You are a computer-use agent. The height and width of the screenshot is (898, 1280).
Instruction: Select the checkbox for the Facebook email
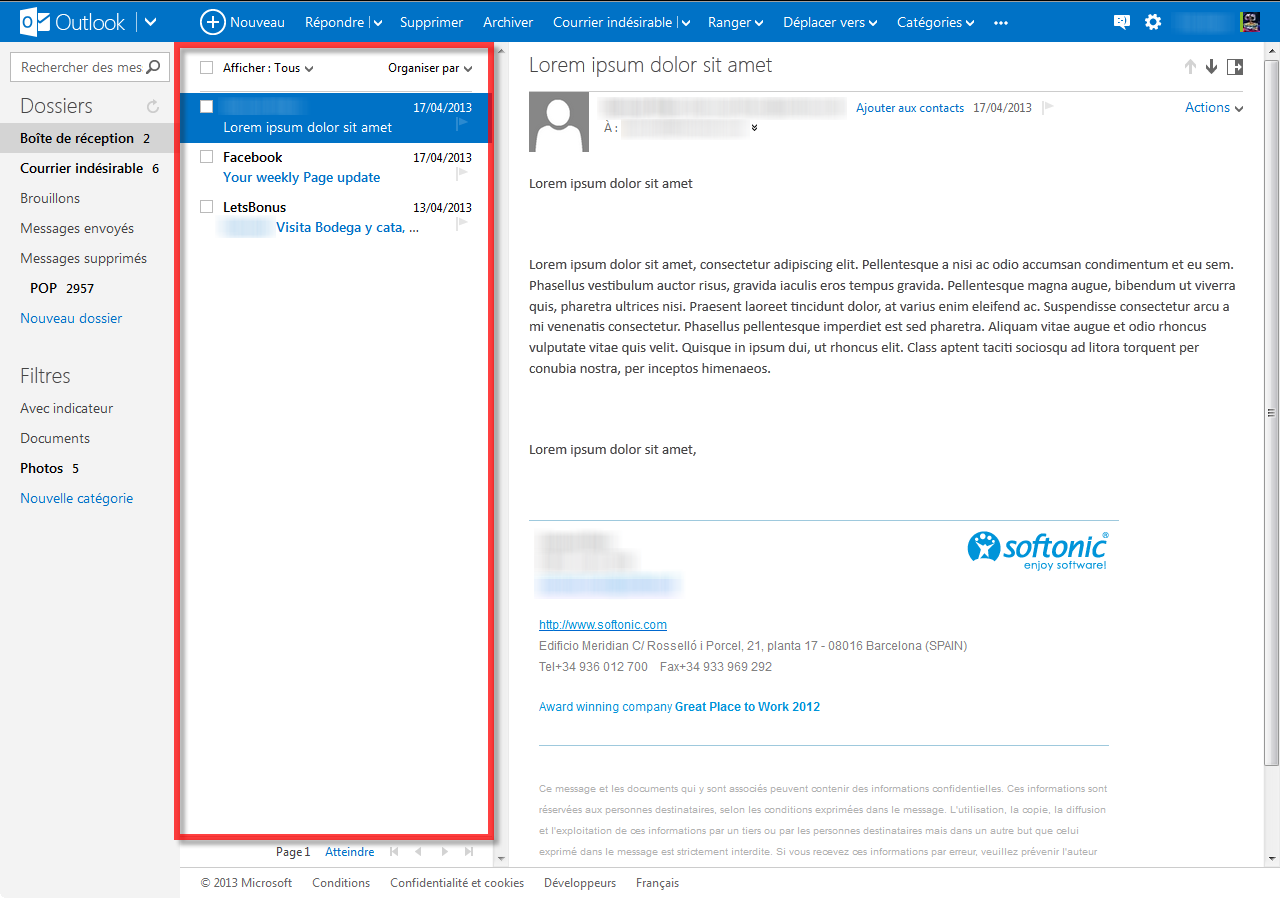(x=206, y=156)
